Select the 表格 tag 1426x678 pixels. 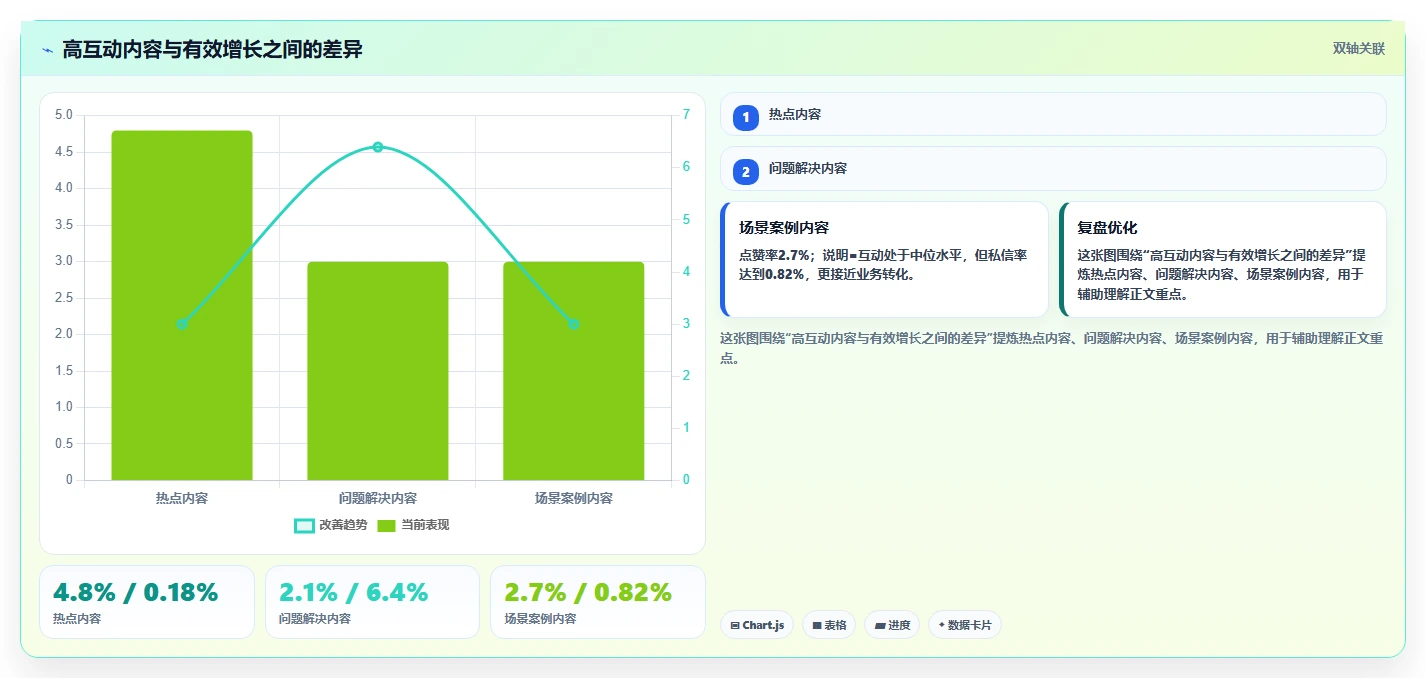coord(829,625)
